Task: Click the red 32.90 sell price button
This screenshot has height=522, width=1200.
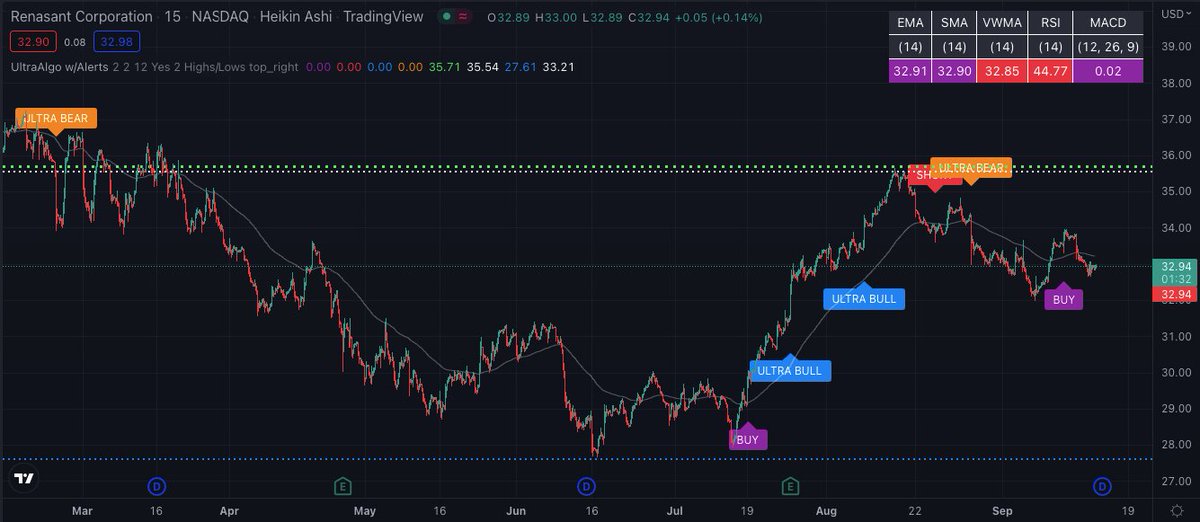Action: click(x=33, y=42)
